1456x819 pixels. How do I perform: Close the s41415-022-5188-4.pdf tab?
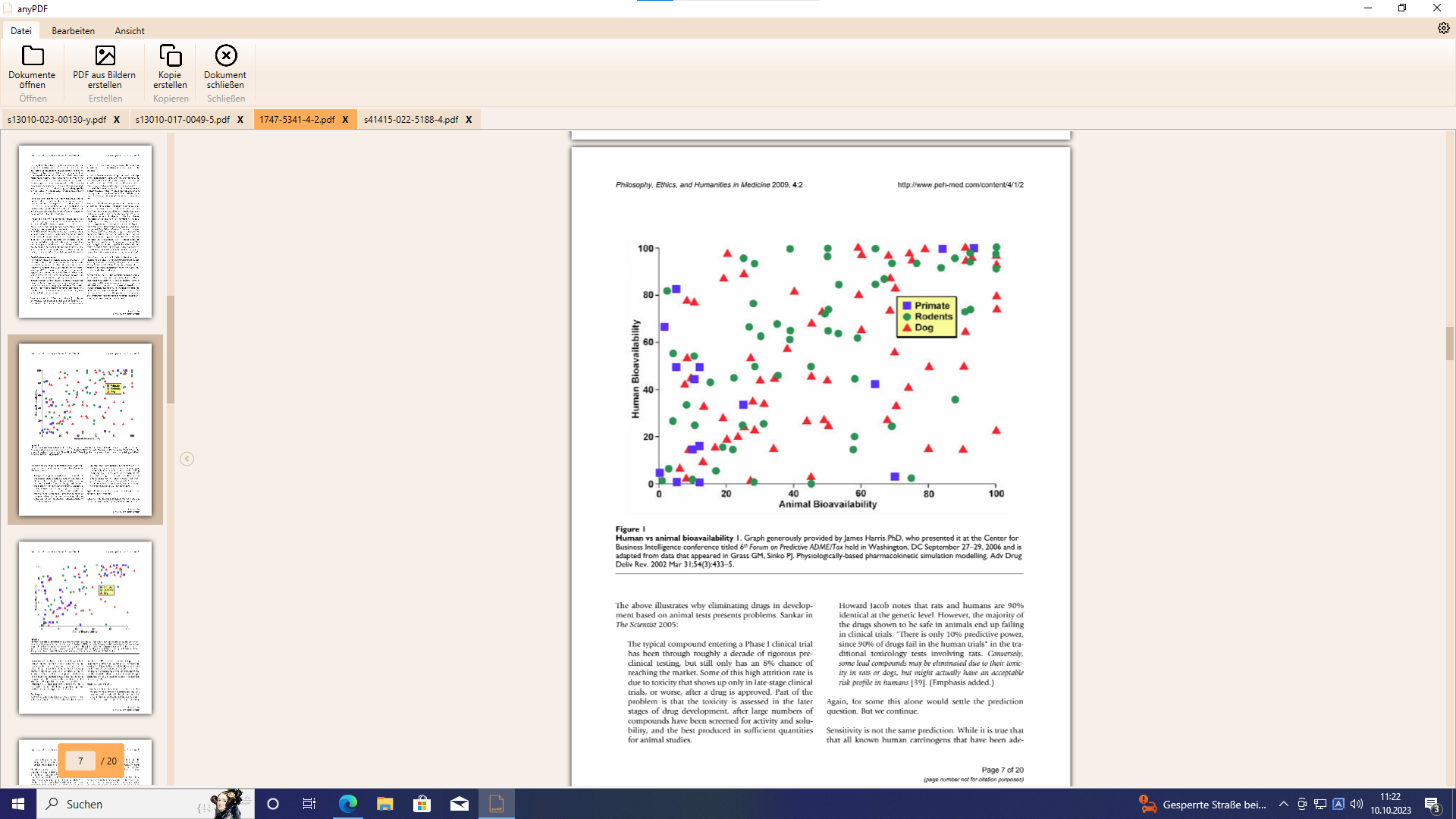point(469,120)
